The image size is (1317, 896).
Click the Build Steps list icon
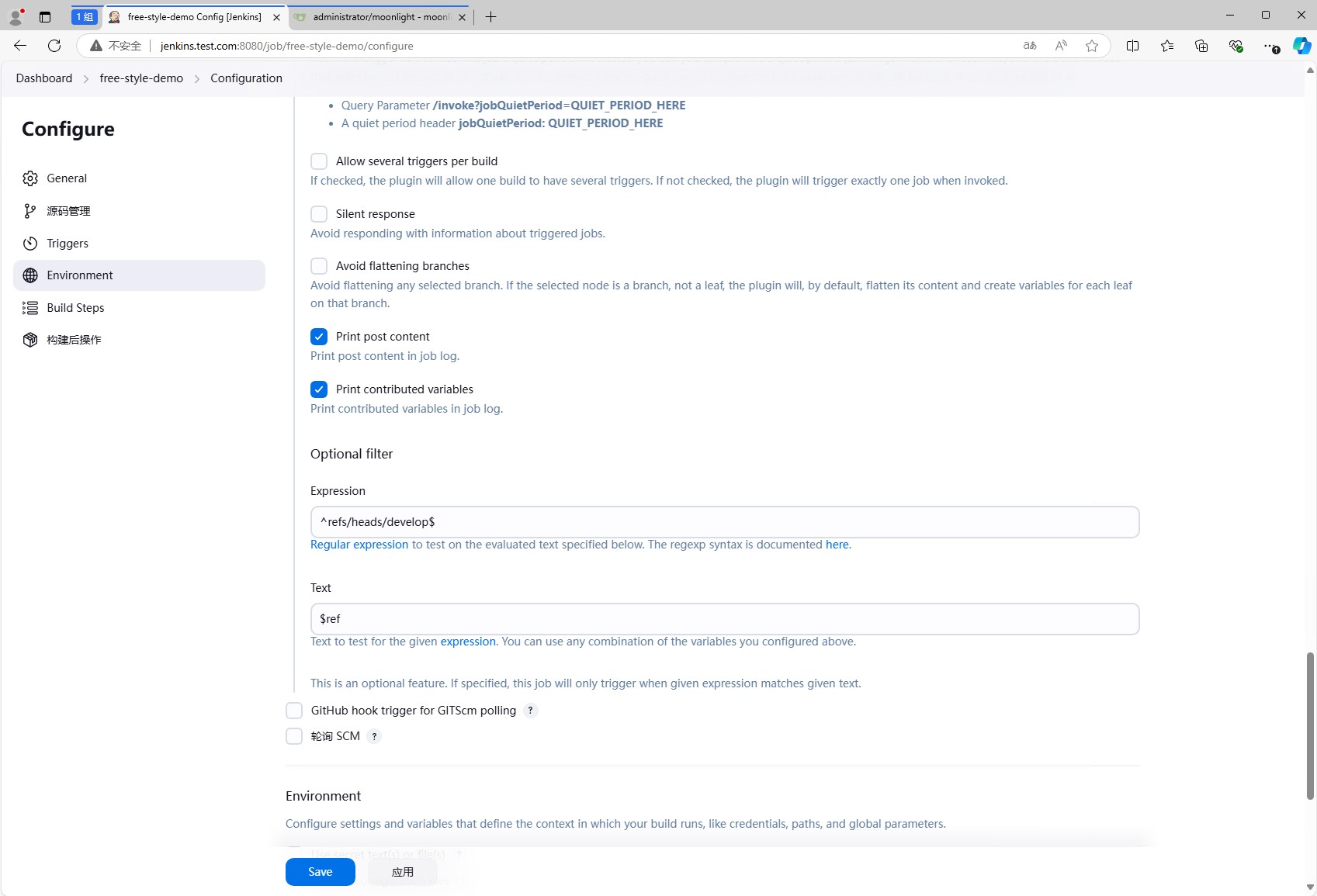click(30, 308)
